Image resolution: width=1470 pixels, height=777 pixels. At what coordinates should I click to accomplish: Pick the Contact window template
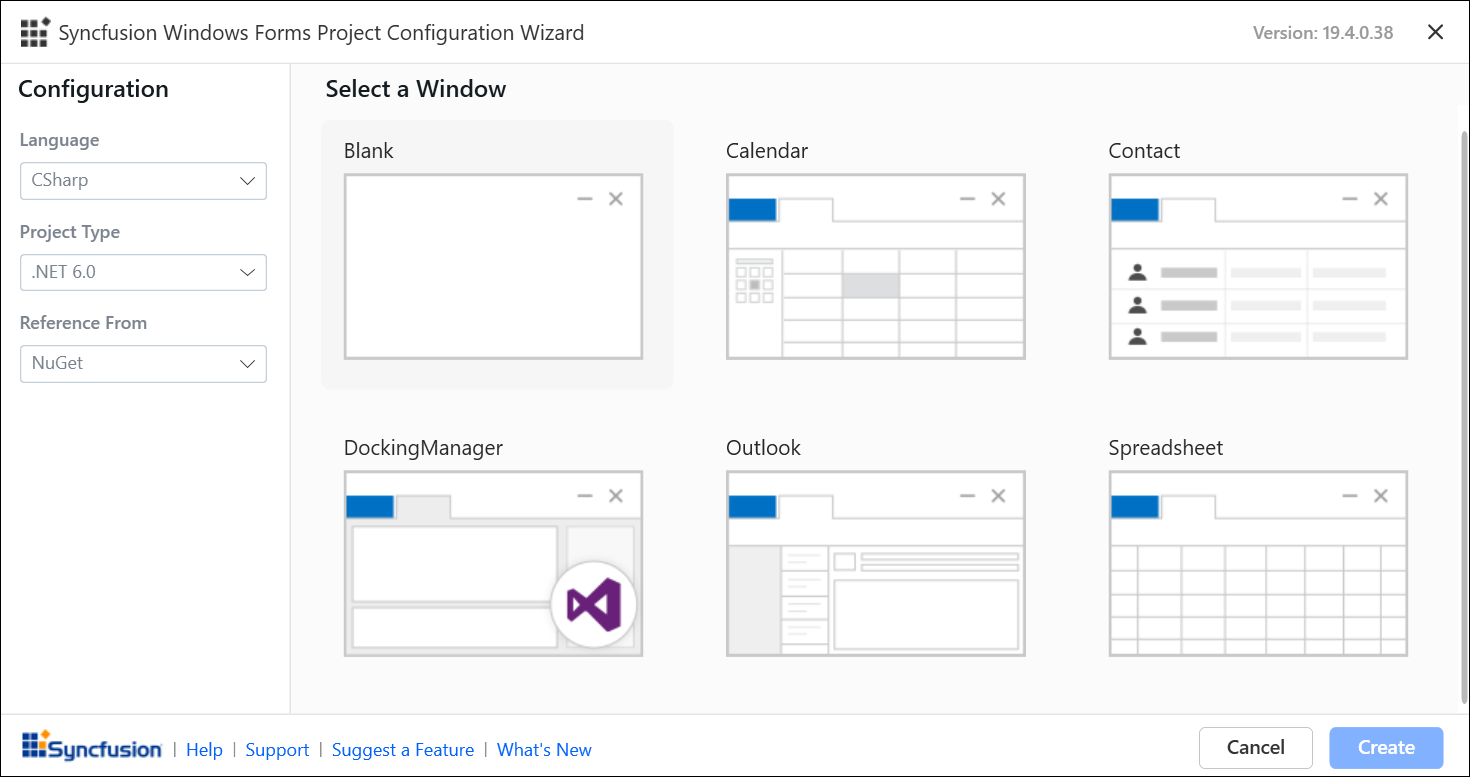1258,266
